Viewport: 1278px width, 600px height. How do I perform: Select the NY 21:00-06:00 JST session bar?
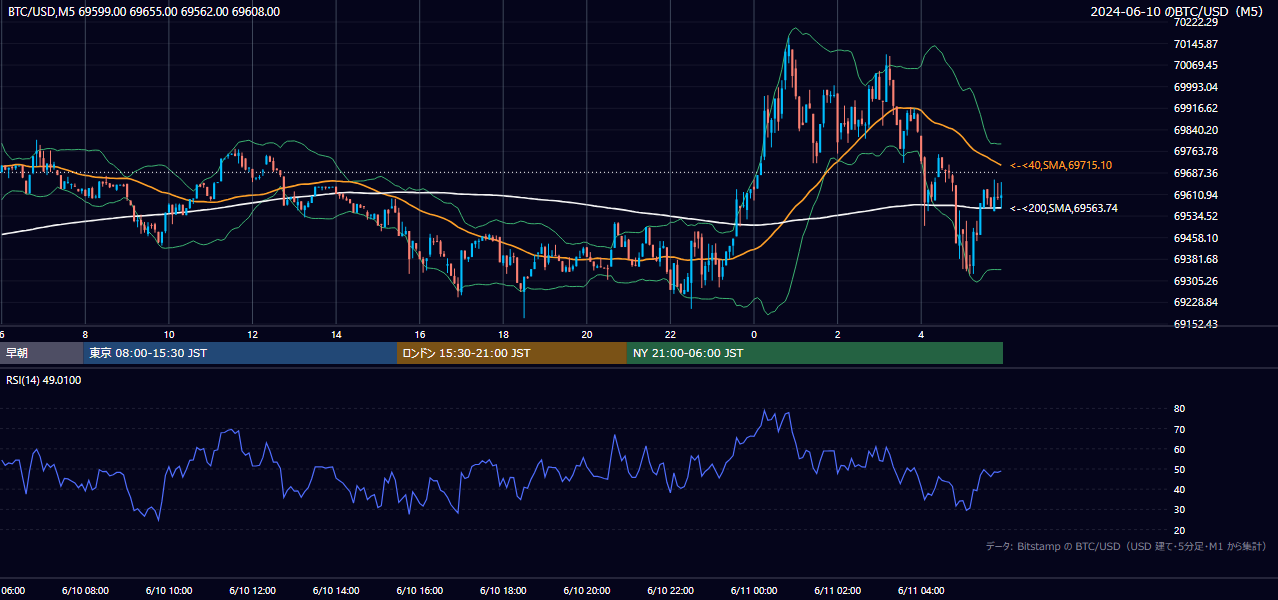point(815,353)
